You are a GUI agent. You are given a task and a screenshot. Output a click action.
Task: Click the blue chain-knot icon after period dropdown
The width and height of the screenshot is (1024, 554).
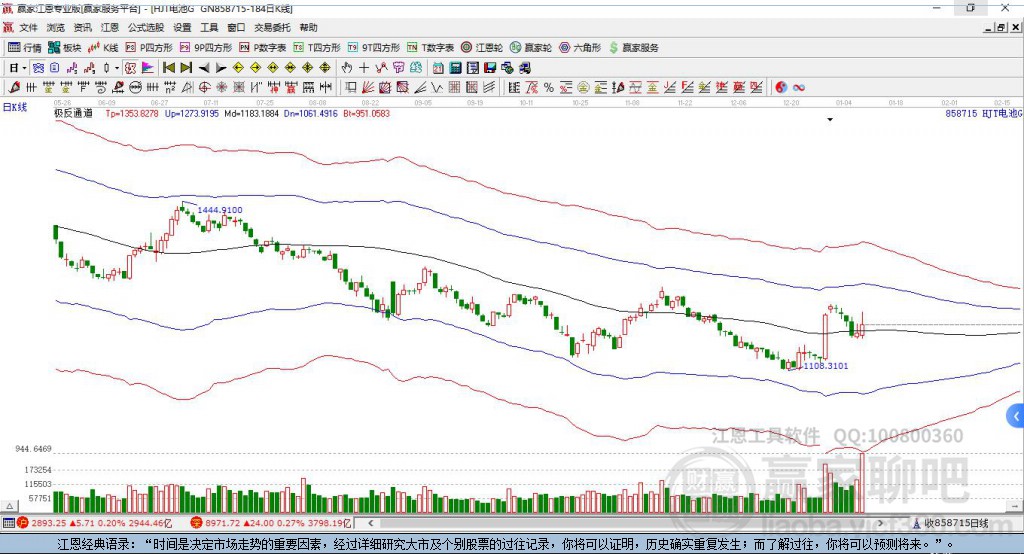click(x=38, y=68)
